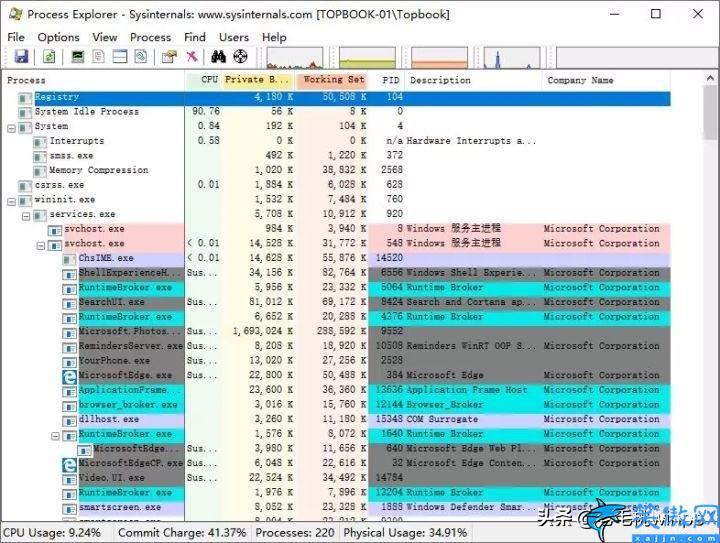This screenshot has height=543, width=720.
Task: Open the Find menu
Action: click(195, 37)
